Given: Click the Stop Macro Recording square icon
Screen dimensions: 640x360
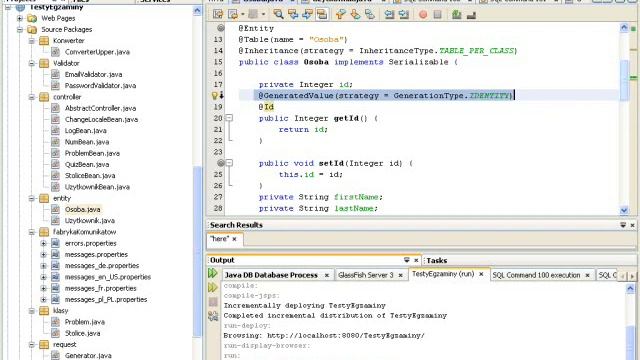Looking at the screenshot, I should click(x=438, y=15).
